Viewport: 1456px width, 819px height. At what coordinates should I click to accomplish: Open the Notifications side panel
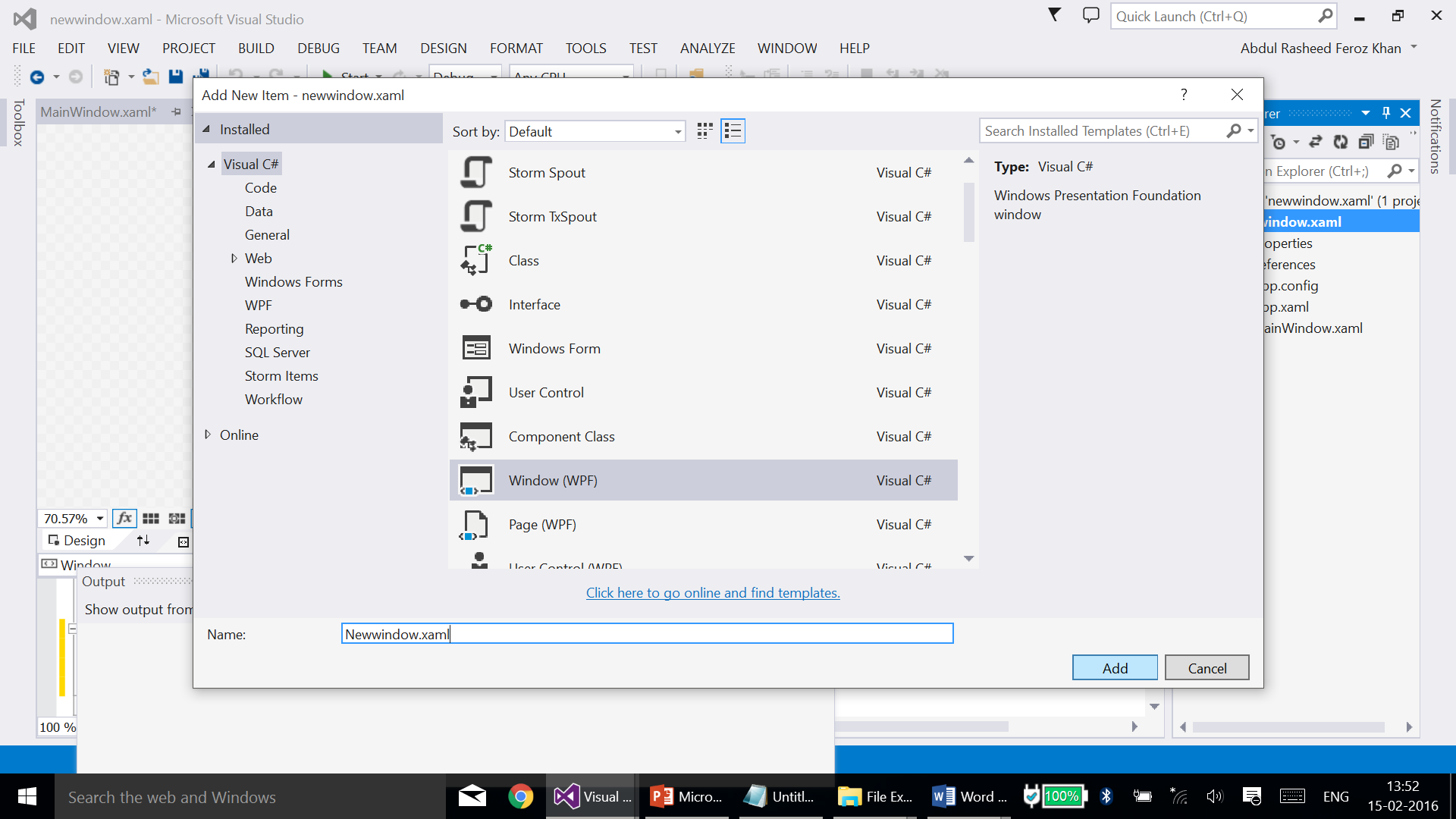(1434, 136)
